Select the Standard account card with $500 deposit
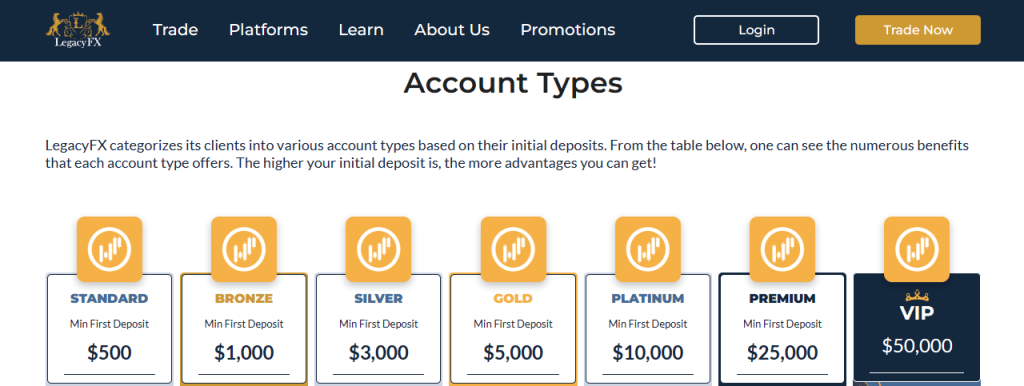This screenshot has width=1024, height=386. click(x=110, y=329)
